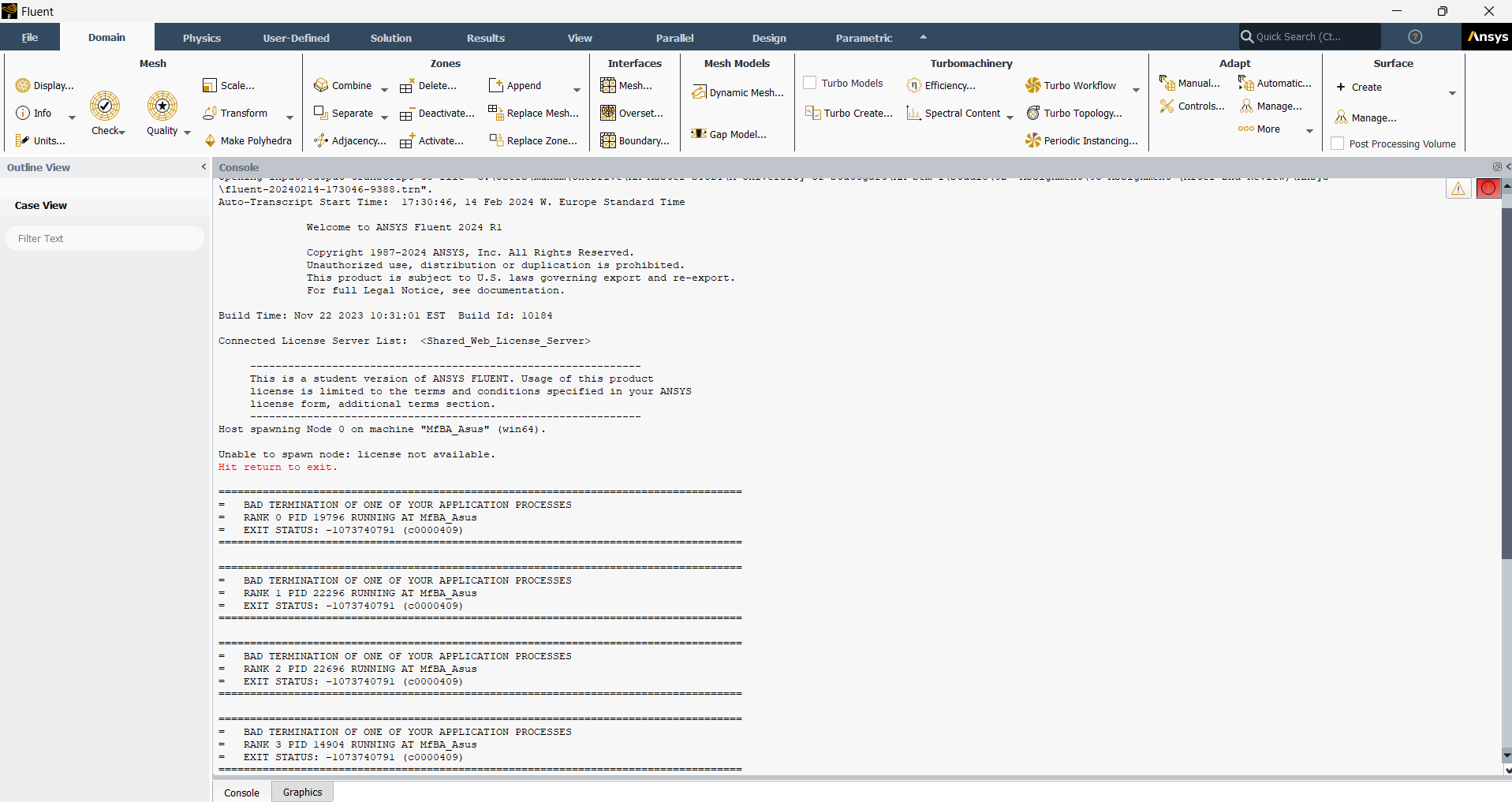The image size is (1512, 802).
Task: Click the Append zones tool
Action: tap(515, 85)
